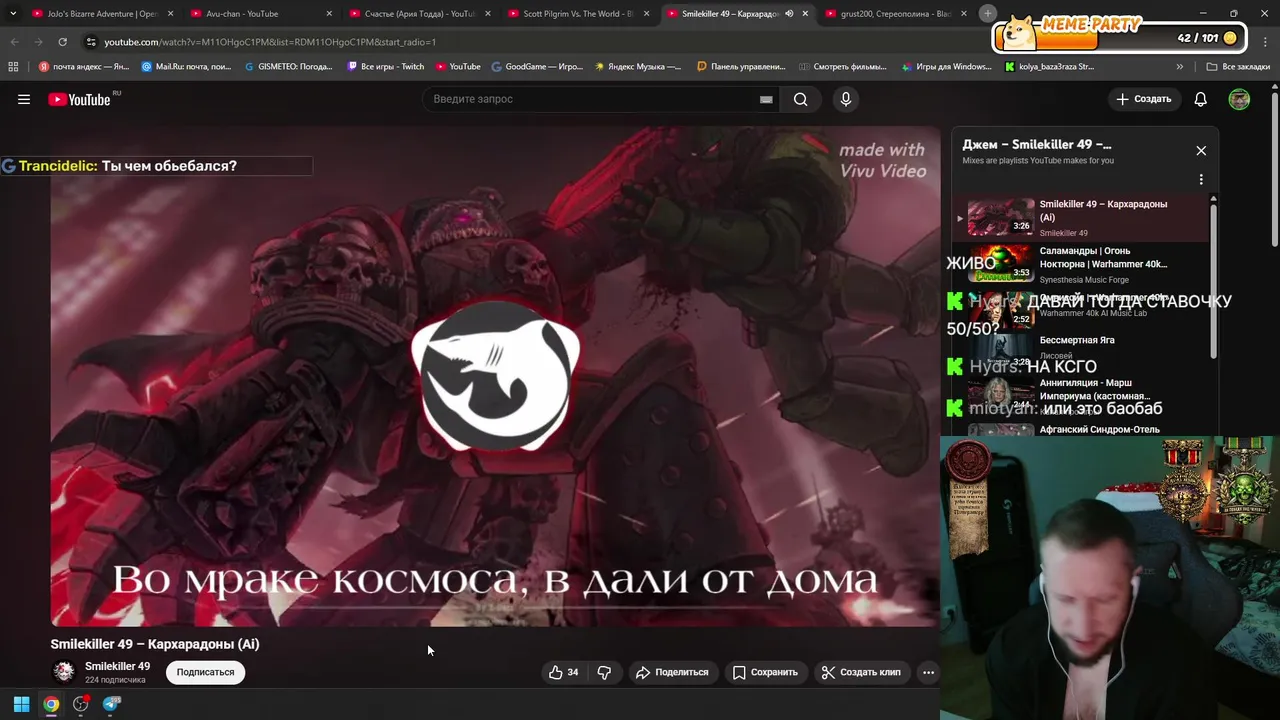Open a new browser tab
This screenshot has width=1280, height=720.
tap(987, 13)
